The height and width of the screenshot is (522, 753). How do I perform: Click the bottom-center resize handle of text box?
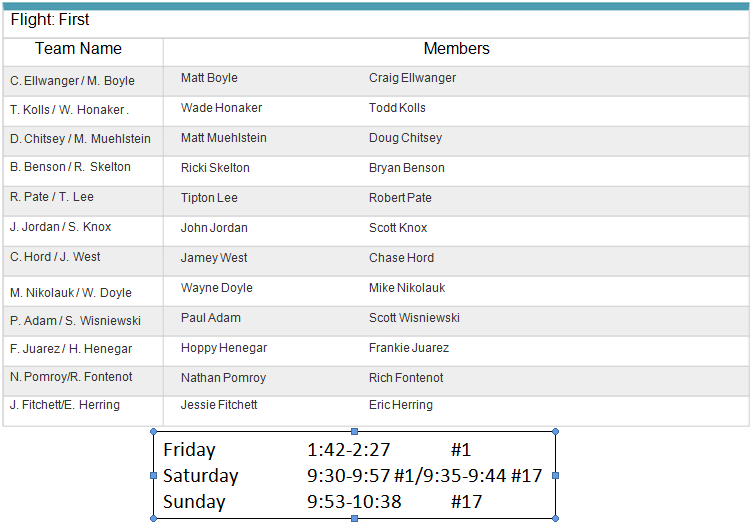(x=354, y=518)
